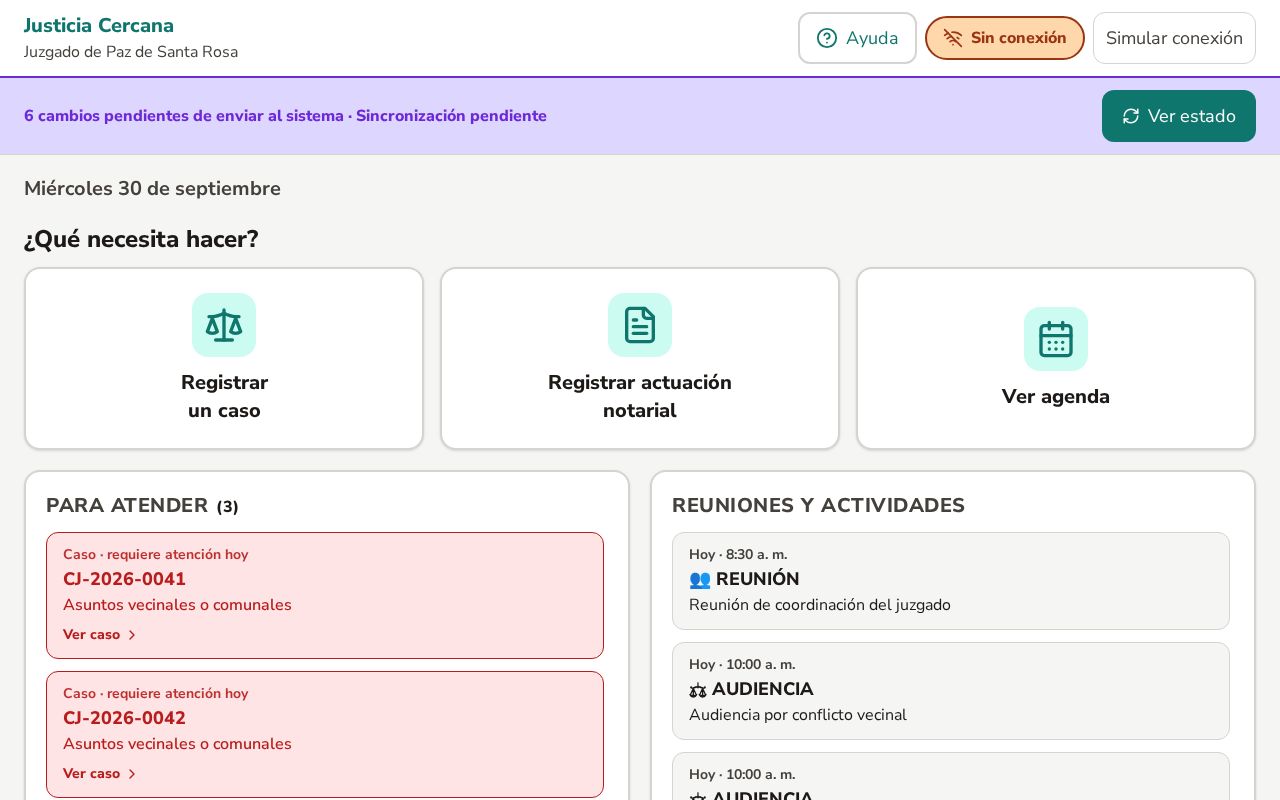Click the question mark help icon
The image size is (1280, 800).
[x=827, y=38]
